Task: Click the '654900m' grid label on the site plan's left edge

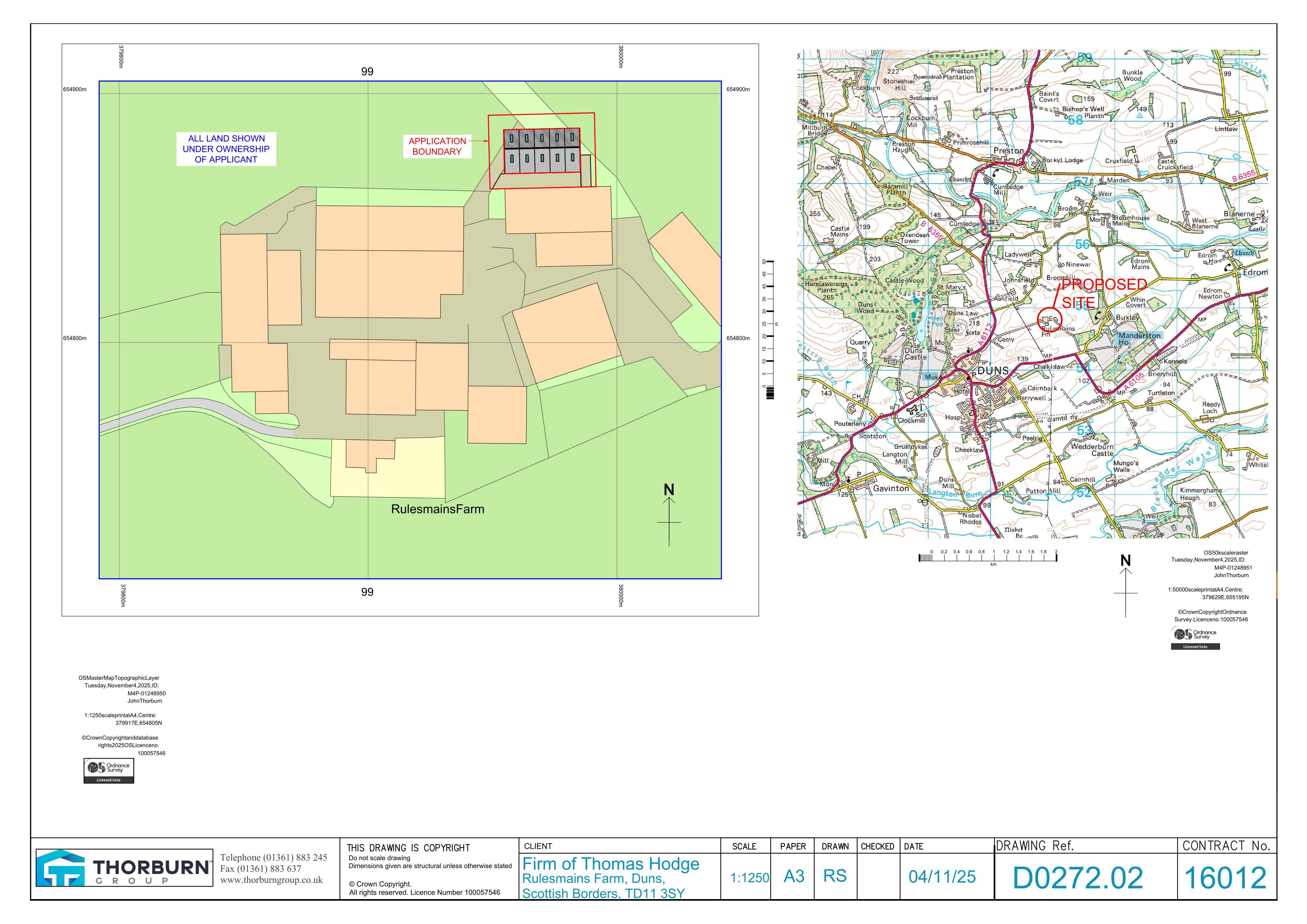Action: (x=75, y=89)
